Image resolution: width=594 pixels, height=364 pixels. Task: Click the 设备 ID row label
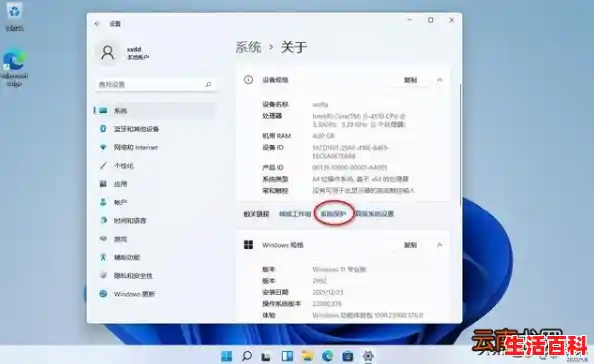(273, 147)
